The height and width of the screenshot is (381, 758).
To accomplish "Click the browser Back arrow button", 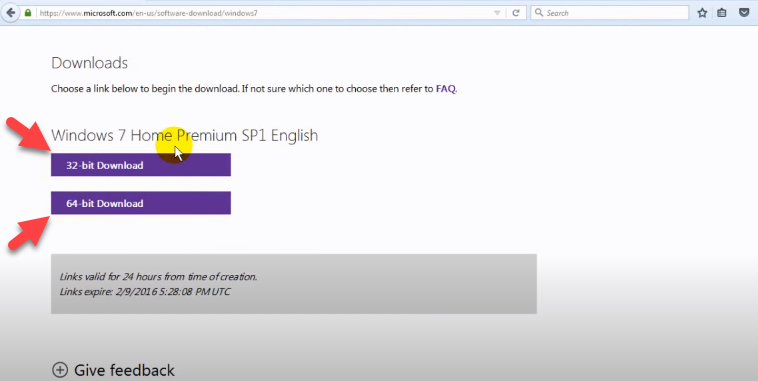I will [x=11, y=13].
